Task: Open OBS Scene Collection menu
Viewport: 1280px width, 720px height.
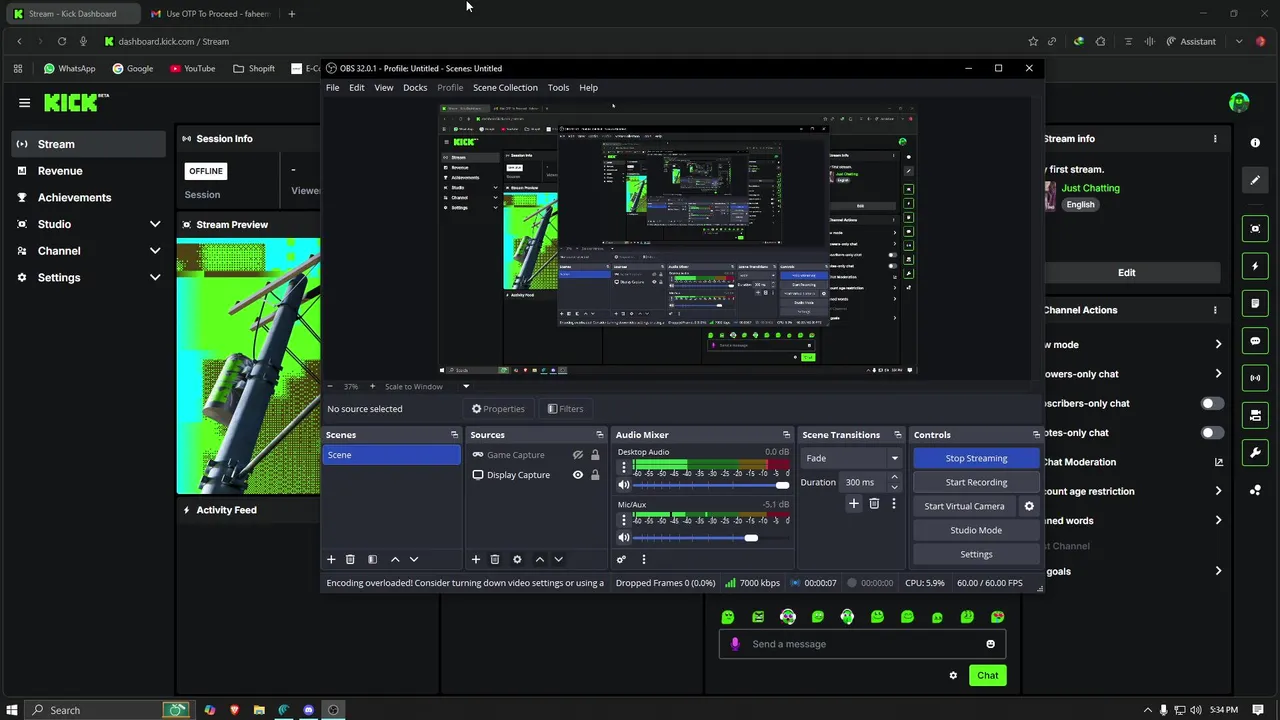Action: [505, 88]
